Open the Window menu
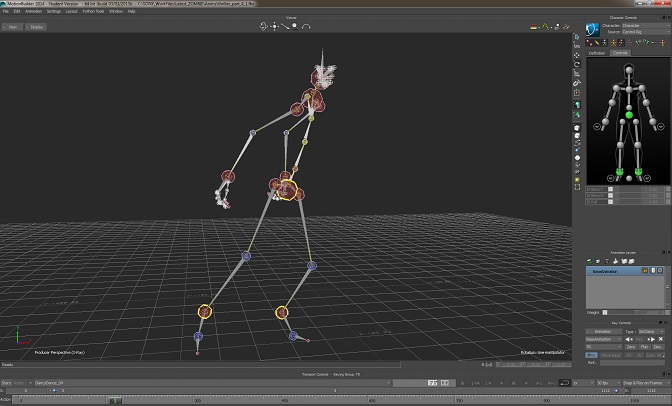 click(x=116, y=11)
